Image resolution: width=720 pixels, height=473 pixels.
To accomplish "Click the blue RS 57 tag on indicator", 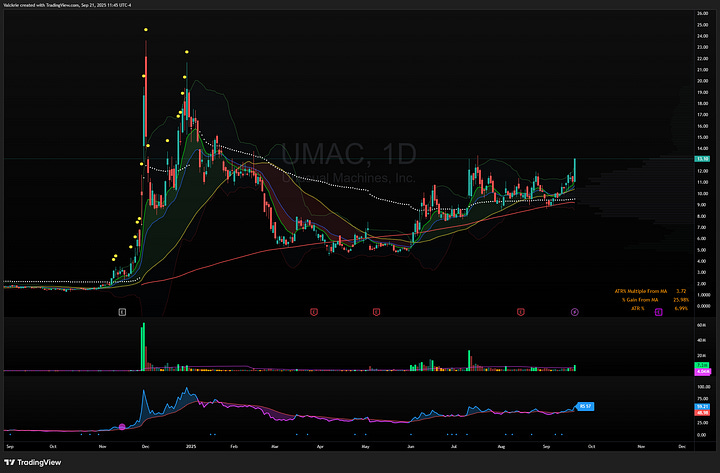I will point(585,406).
